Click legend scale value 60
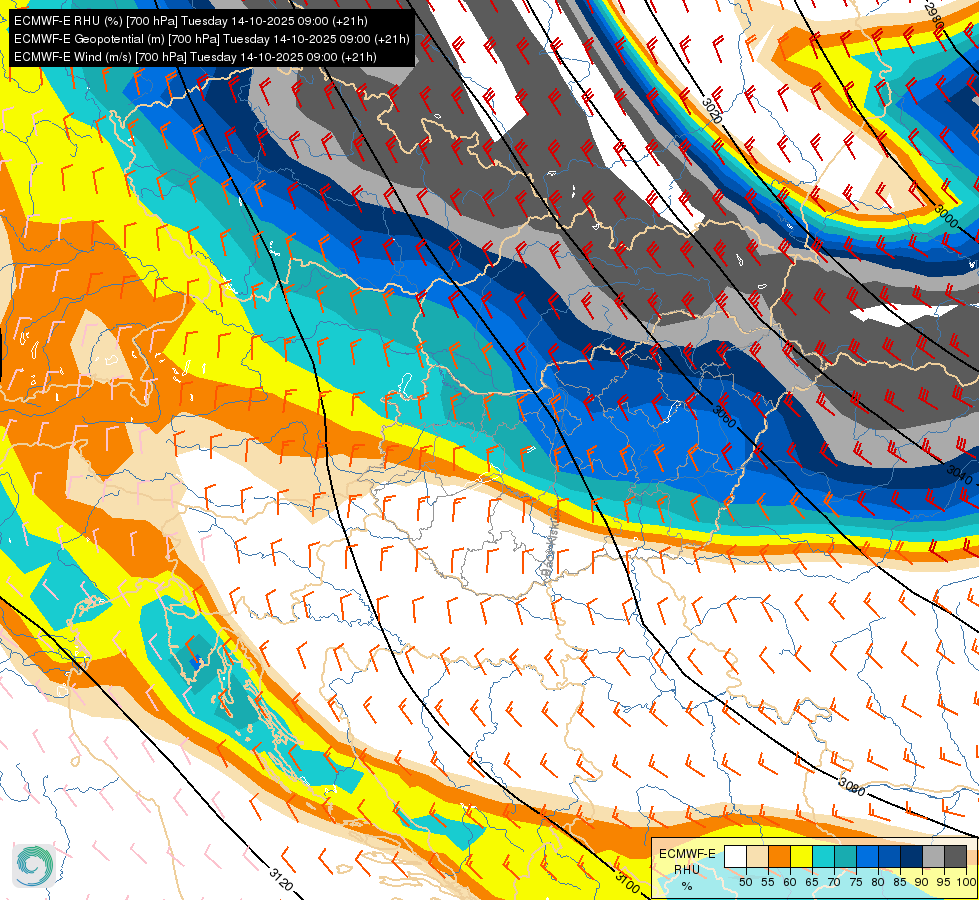This screenshot has width=979, height=900. click(x=790, y=883)
